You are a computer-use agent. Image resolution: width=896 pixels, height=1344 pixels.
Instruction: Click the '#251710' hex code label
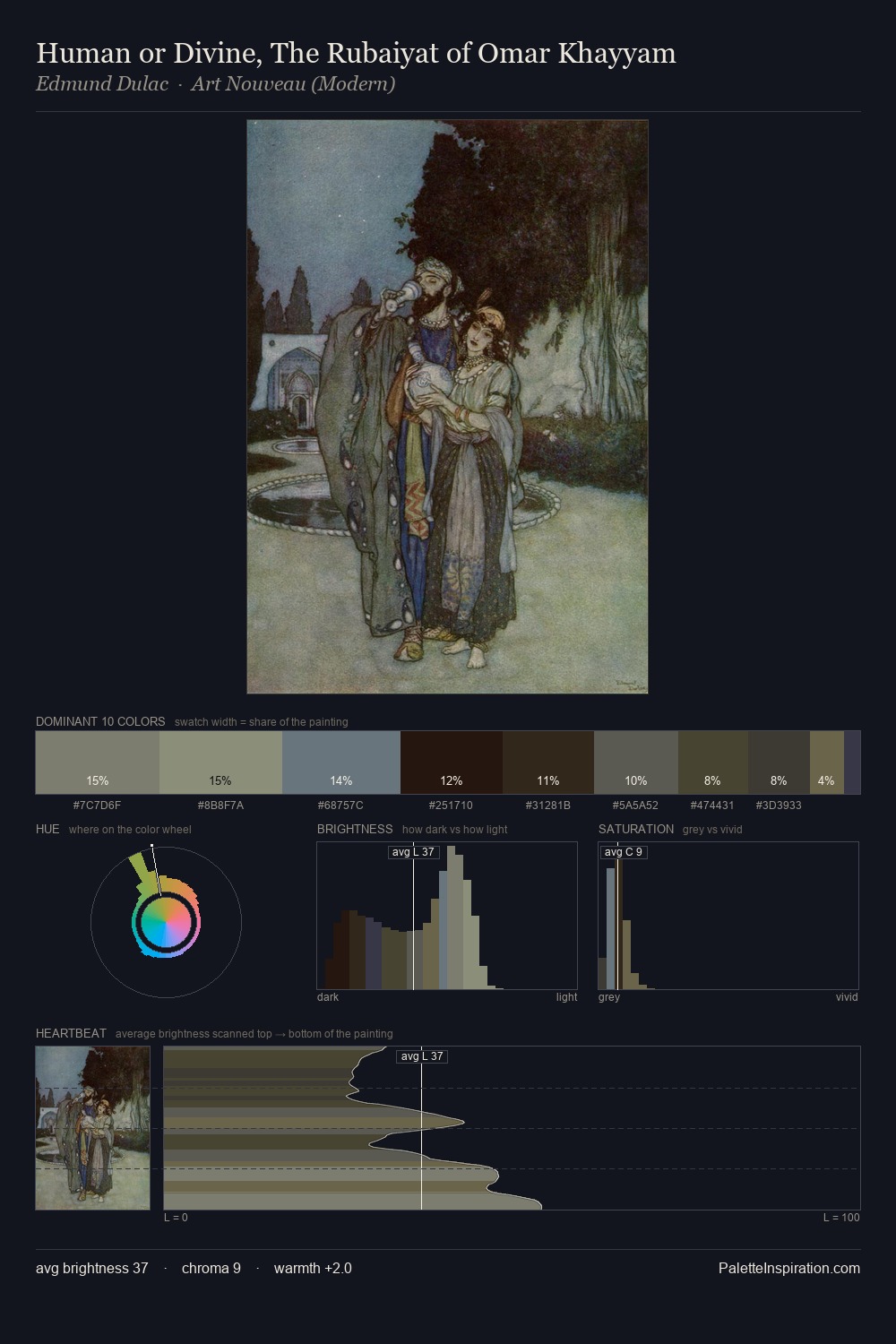[451, 805]
